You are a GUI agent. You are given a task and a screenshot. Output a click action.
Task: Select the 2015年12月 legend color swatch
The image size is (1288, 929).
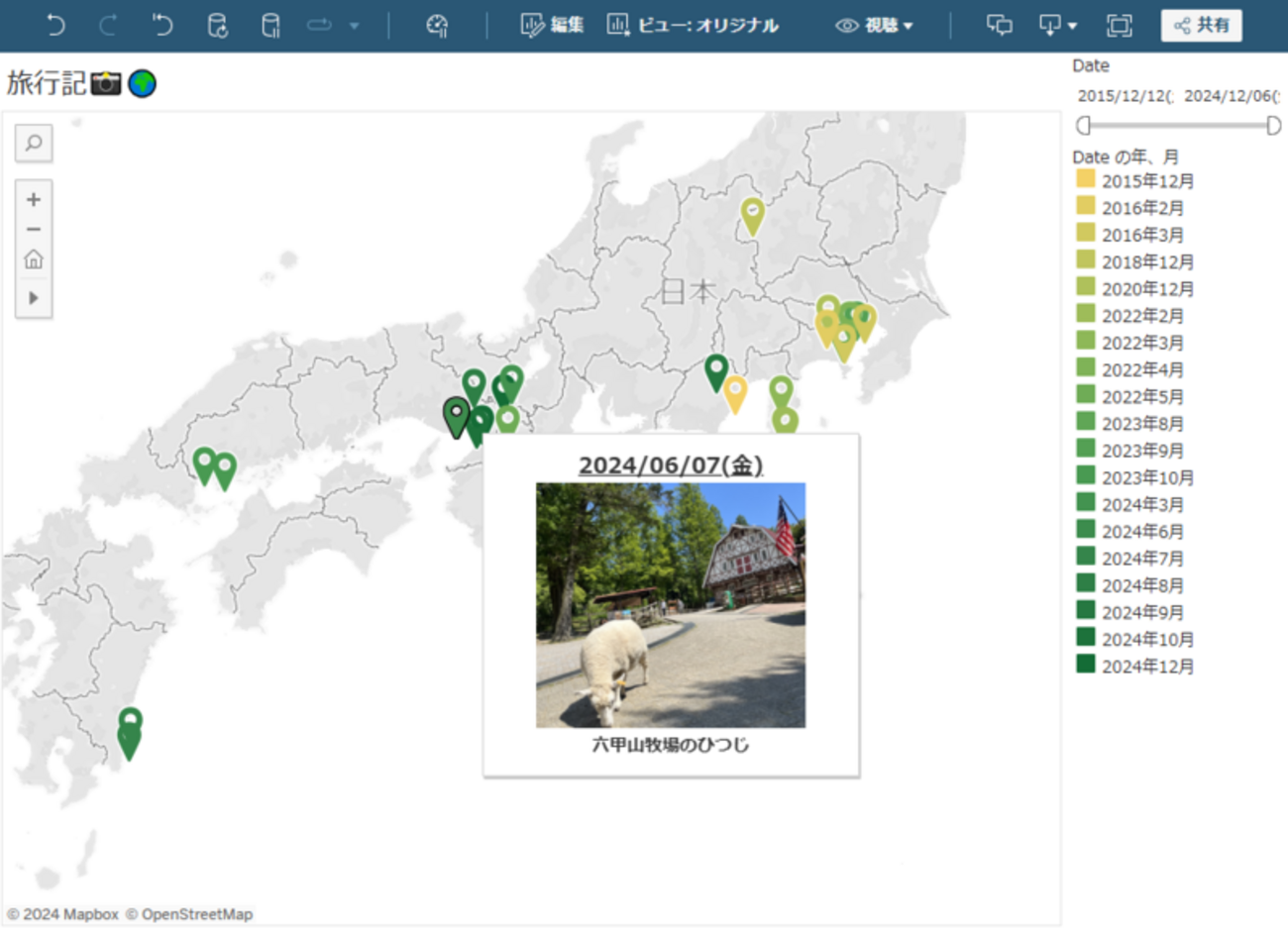[1086, 179]
